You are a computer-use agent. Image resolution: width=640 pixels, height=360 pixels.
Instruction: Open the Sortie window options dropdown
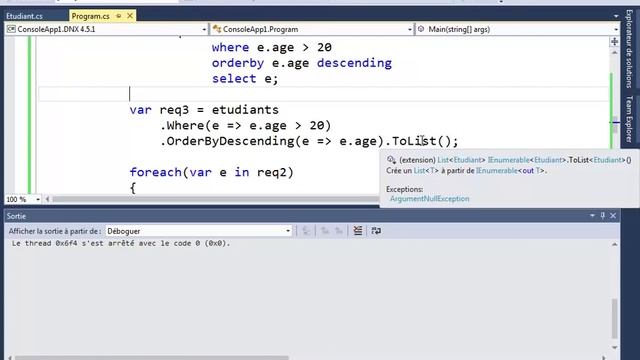point(592,216)
